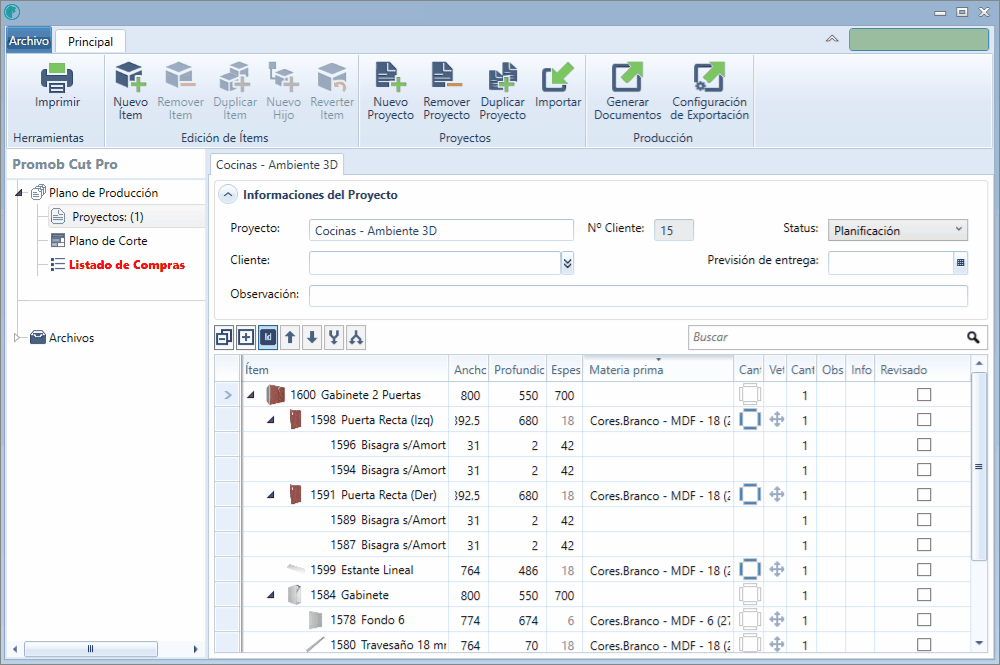This screenshot has width=1000, height=665.
Task: Click the Generar Documentos icon
Action: pyautogui.click(x=628, y=77)
